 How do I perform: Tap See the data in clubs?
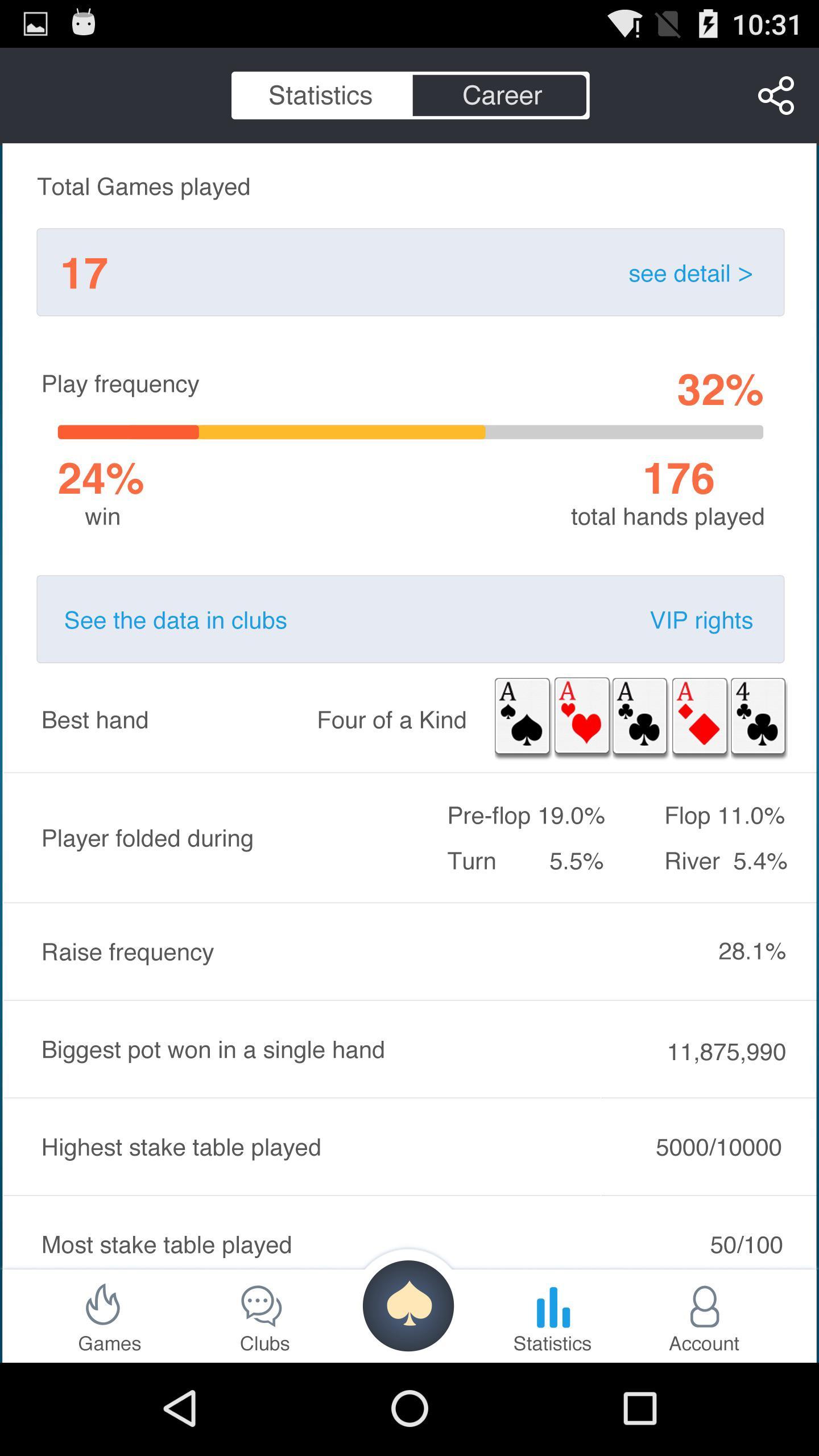click(x=175, y=620)
